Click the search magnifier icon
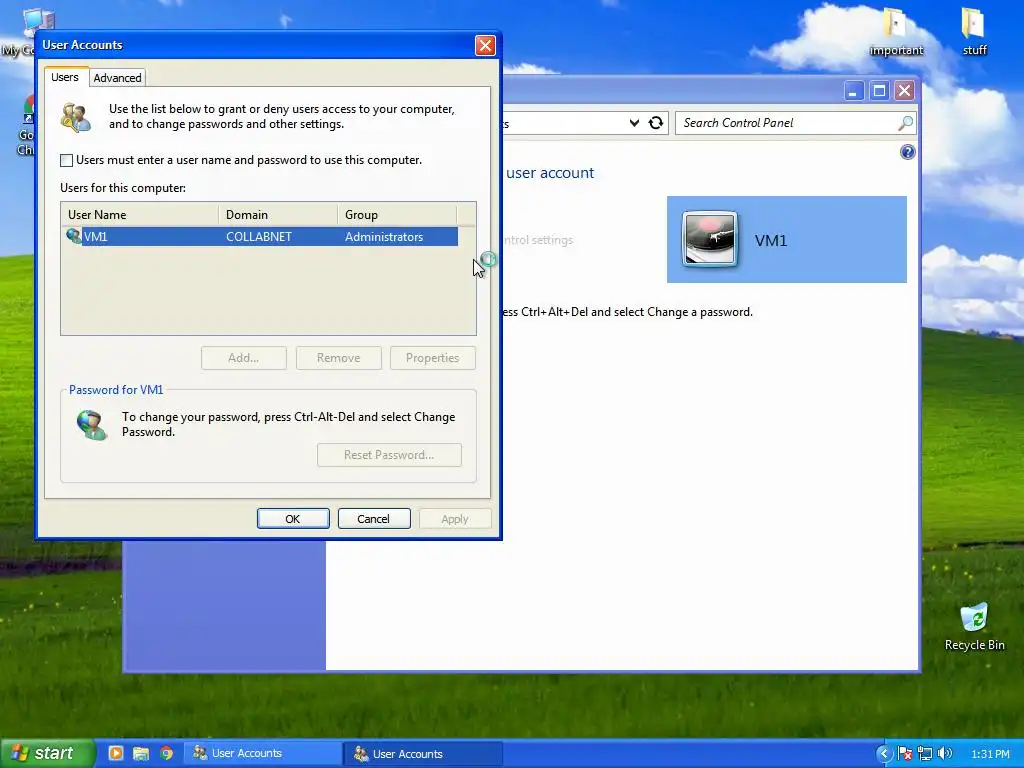This screenshot has height=768, width=1024. click(x=905, y=123)
